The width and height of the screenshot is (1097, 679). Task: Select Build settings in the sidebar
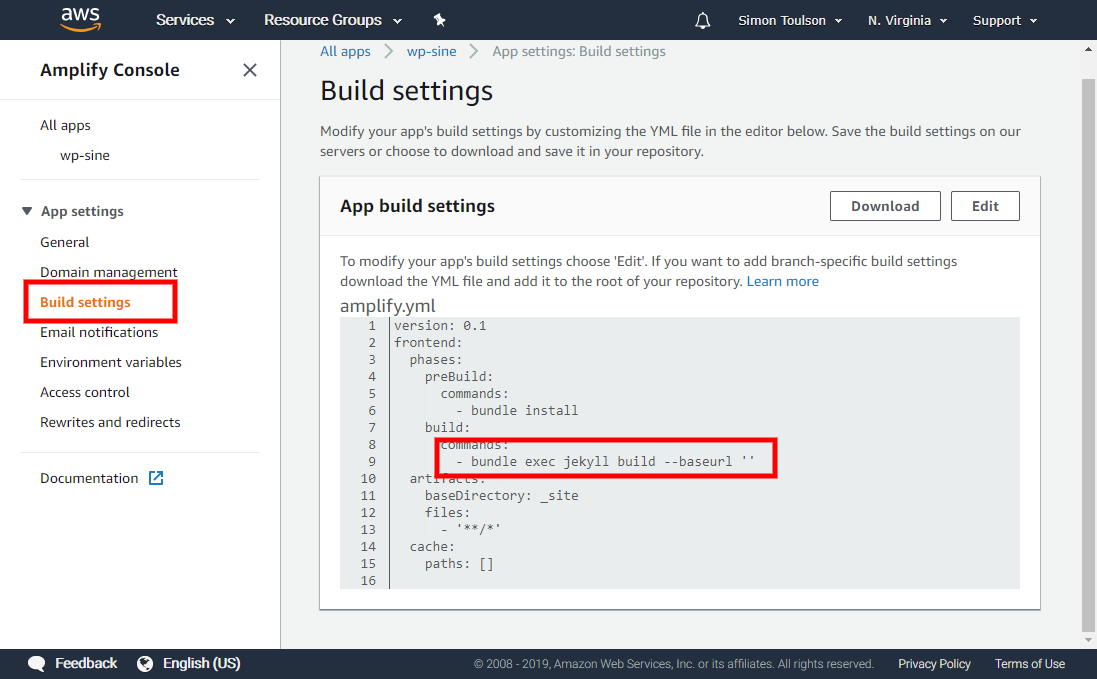(x=85, y=302)
